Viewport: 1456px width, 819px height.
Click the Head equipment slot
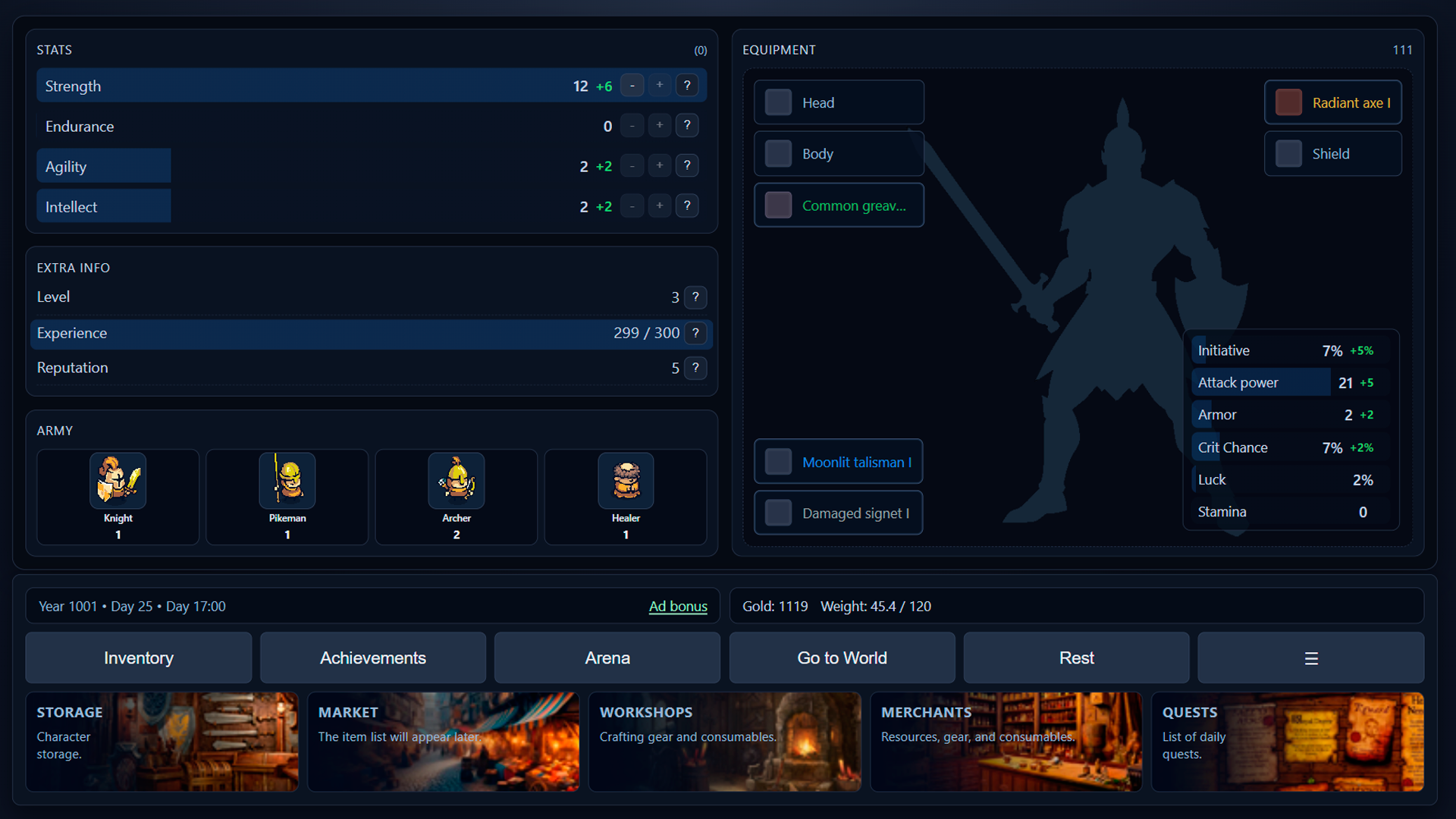tap(838, 102)
